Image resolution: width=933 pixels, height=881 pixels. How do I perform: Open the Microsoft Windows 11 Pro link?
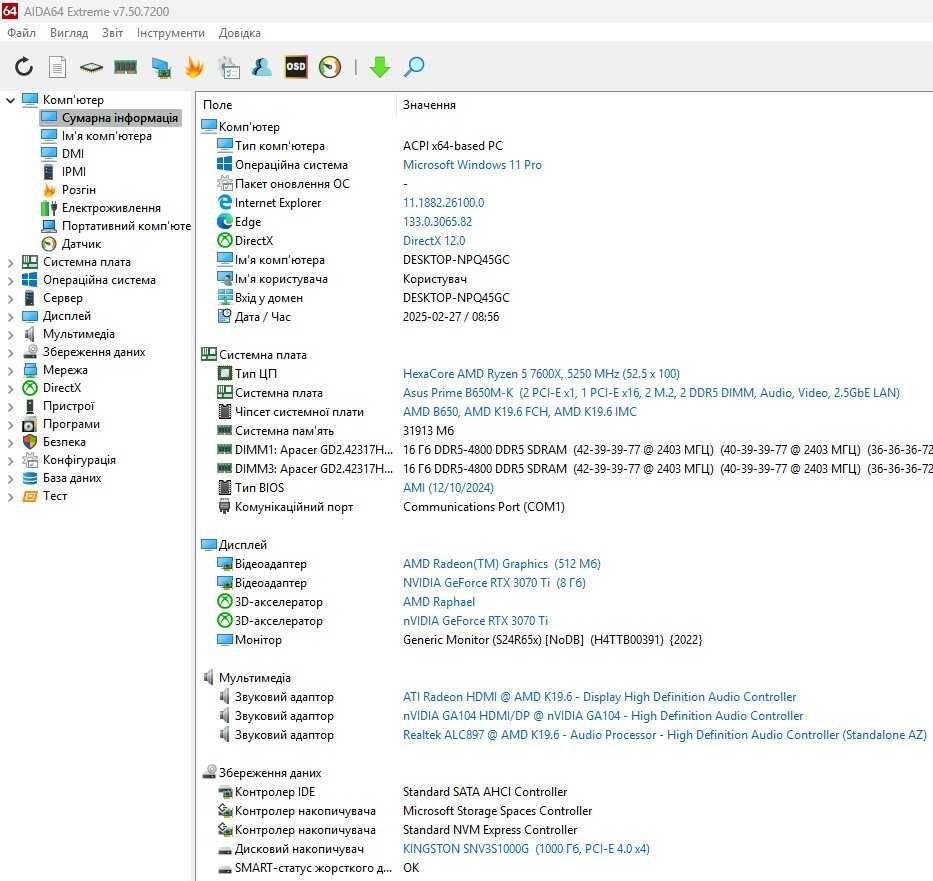pos(472,165)
